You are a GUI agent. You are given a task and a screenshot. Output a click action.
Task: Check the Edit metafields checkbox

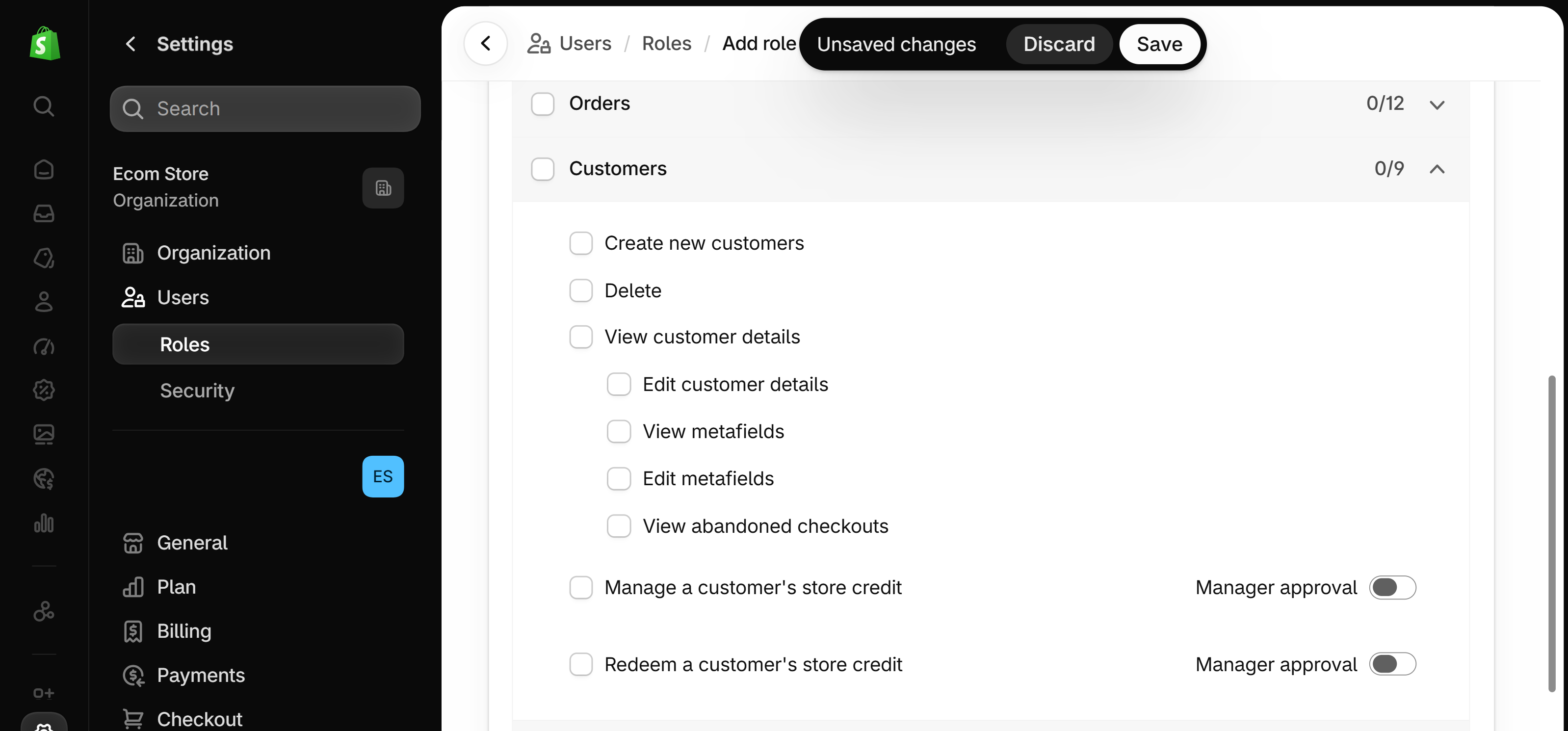619,479
